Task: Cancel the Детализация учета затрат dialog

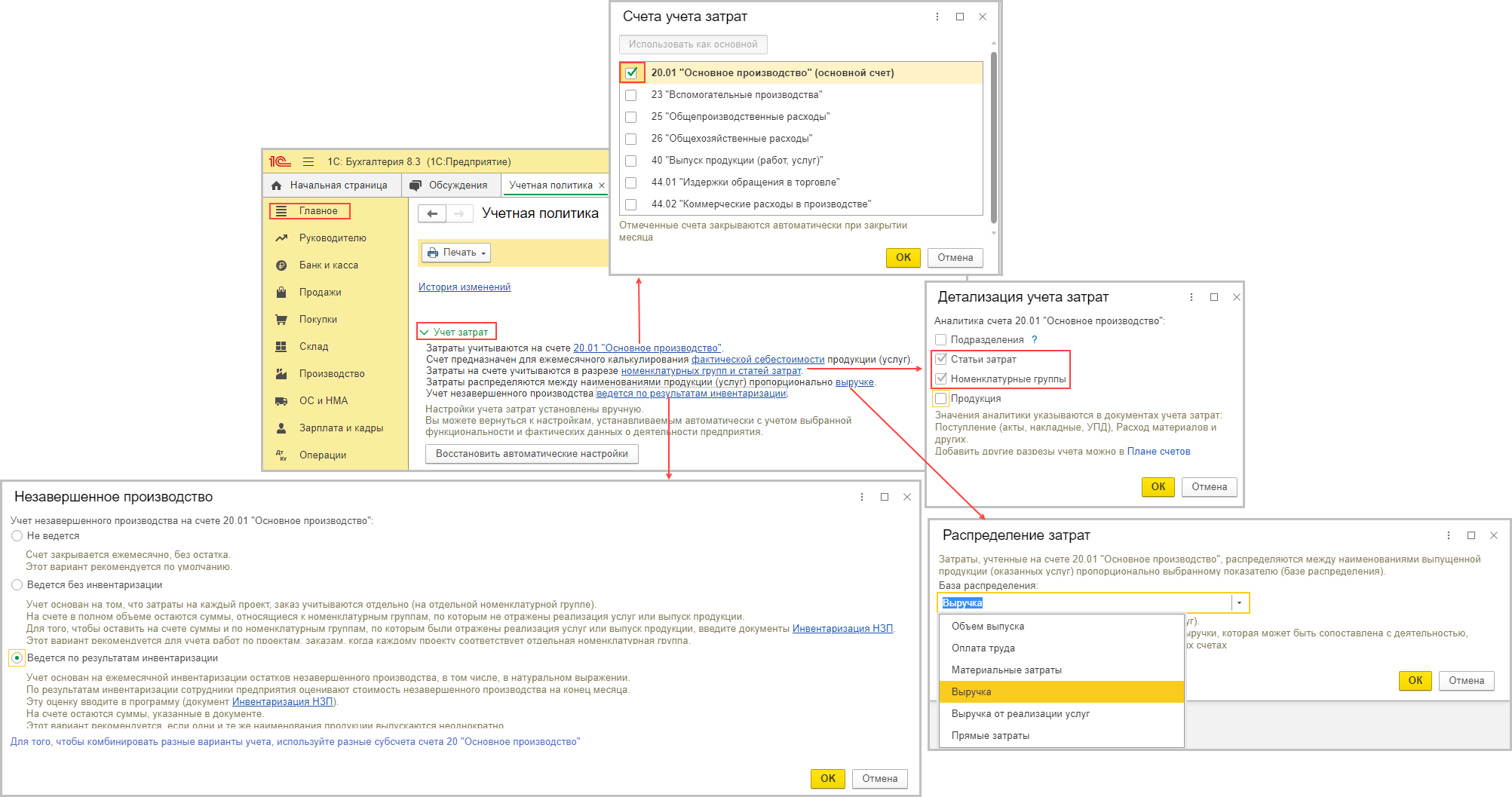Action: (1209, 487)
